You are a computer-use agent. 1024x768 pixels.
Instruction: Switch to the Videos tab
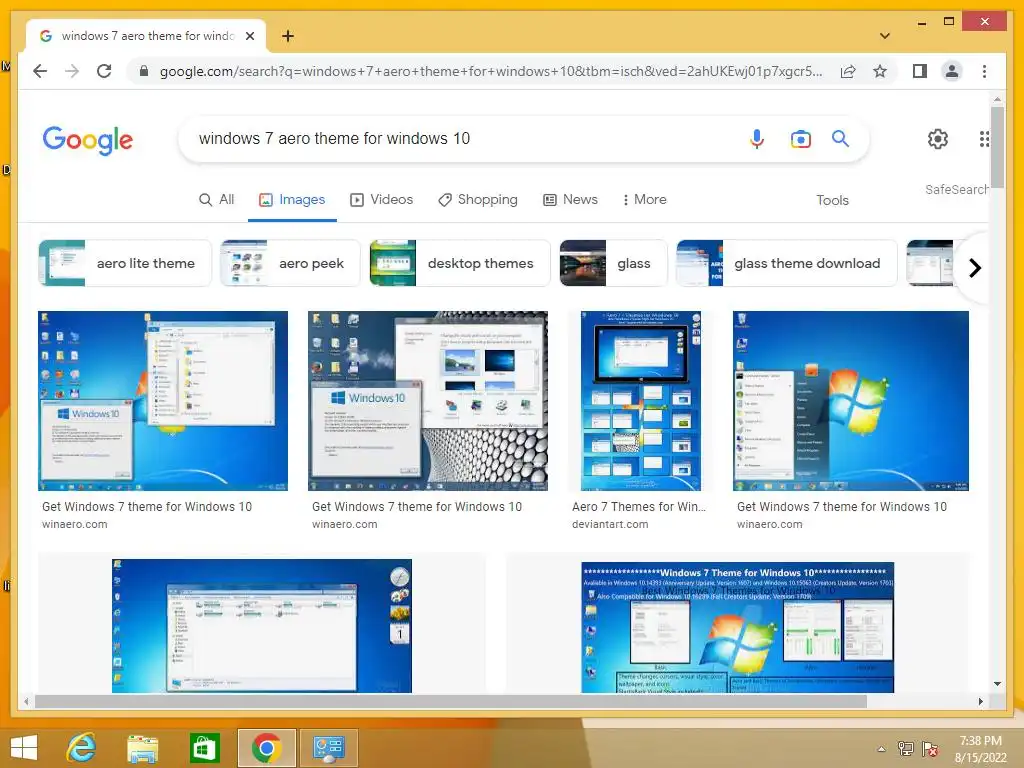pyautogui.click(x=381, y=200)
